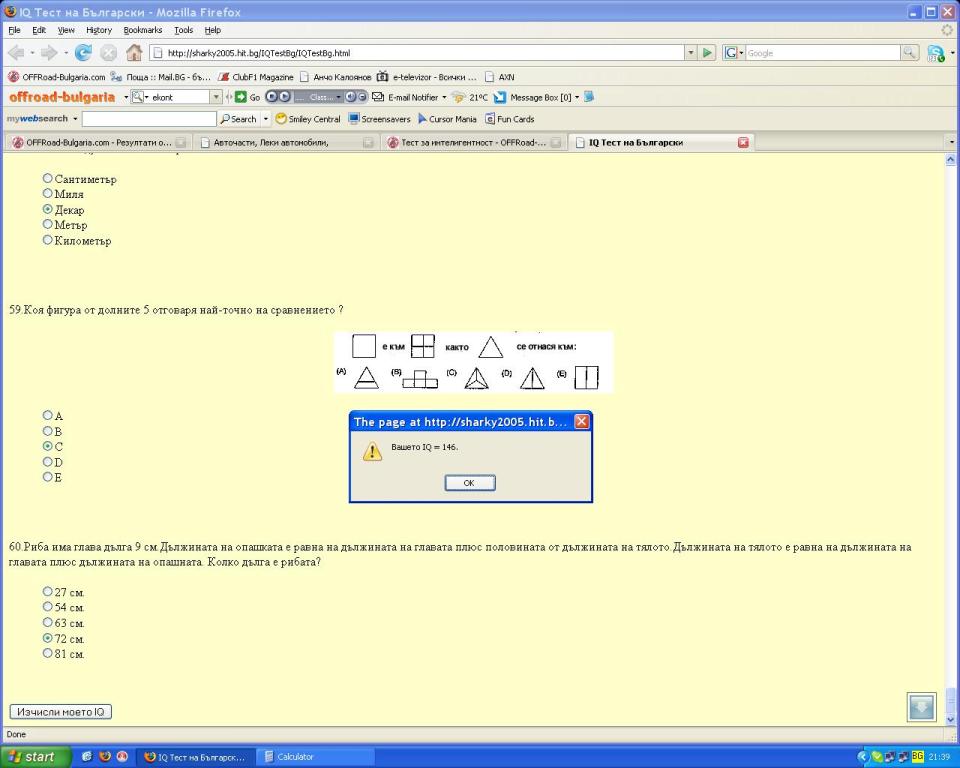Switch to the Тест за интелигентност tab

(474, 142)
